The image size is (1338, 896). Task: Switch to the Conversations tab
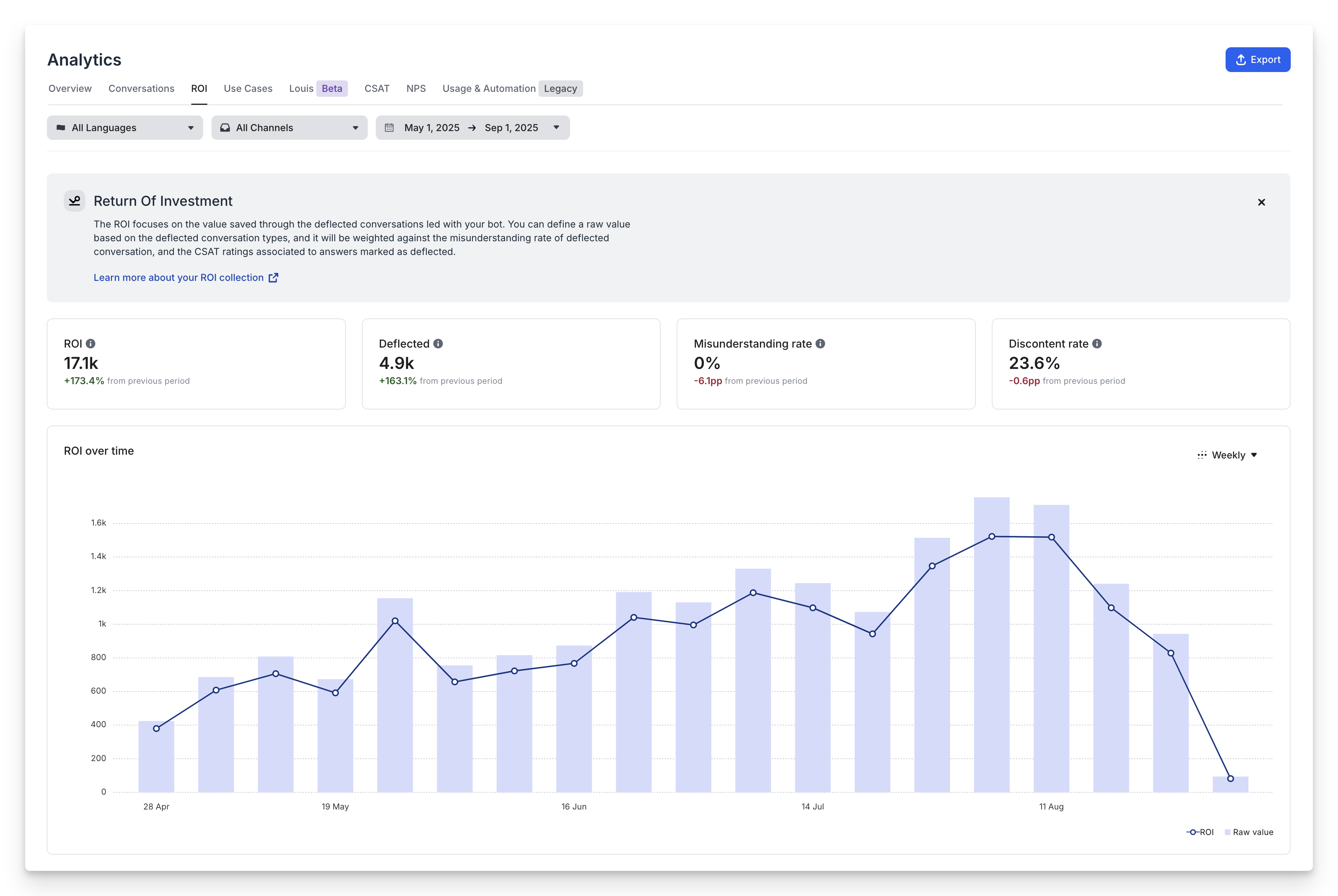tap(141, 88)
